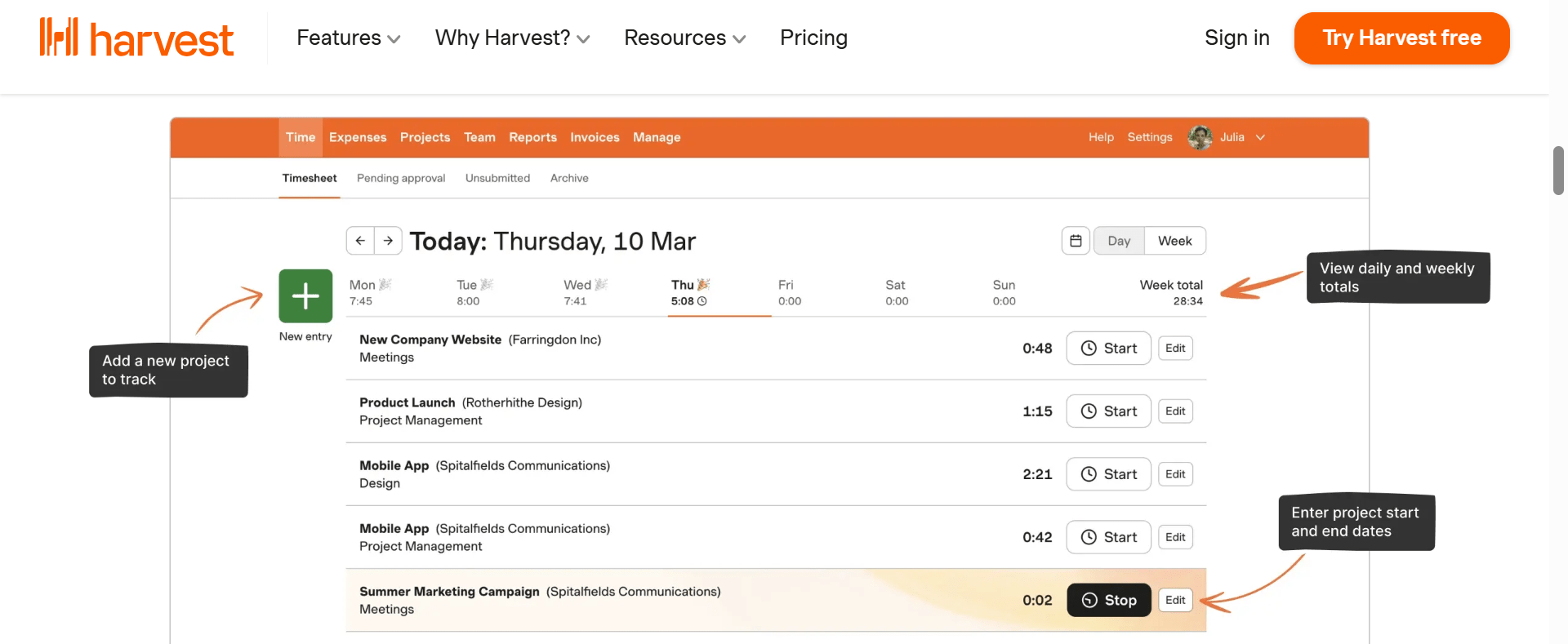Screen dimensions: 1568x644
Task: Click the Try Harvest free button
Action: pyautogui.click(x=1401, y=38)
